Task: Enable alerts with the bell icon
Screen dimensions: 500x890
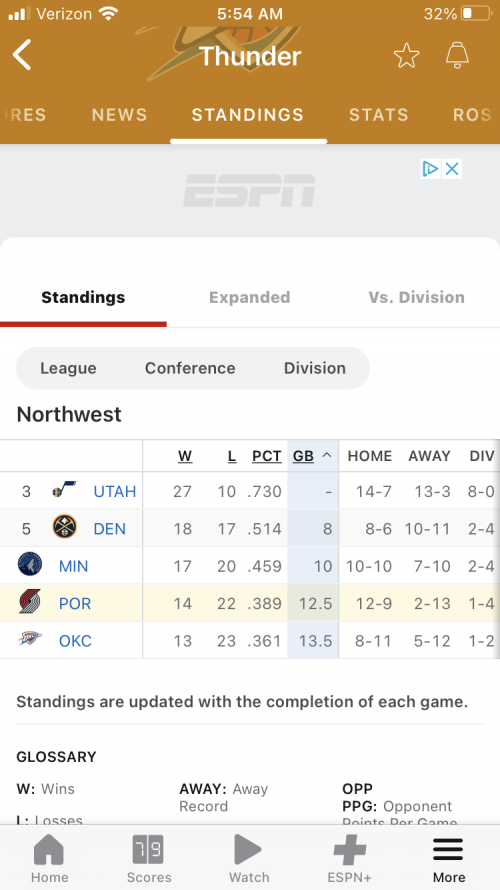Action: pos(457,55)
